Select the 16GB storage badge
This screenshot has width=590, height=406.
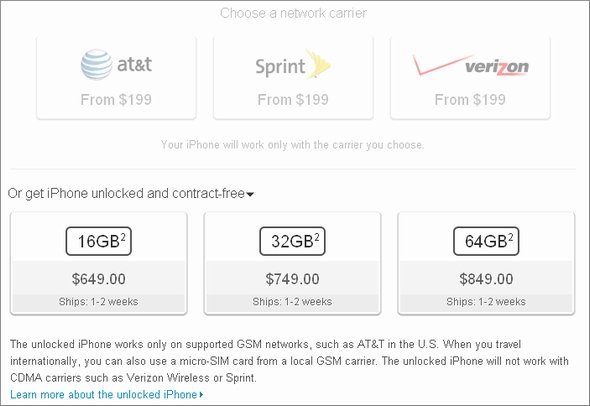point(99,241)
